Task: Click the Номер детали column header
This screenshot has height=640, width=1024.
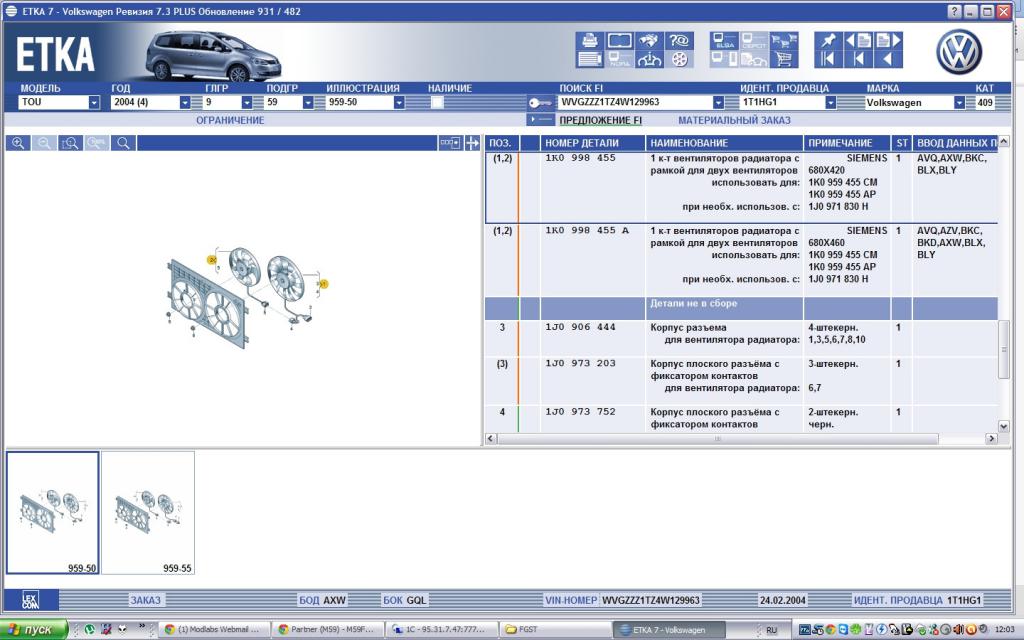Action: [x=592, y=143]
